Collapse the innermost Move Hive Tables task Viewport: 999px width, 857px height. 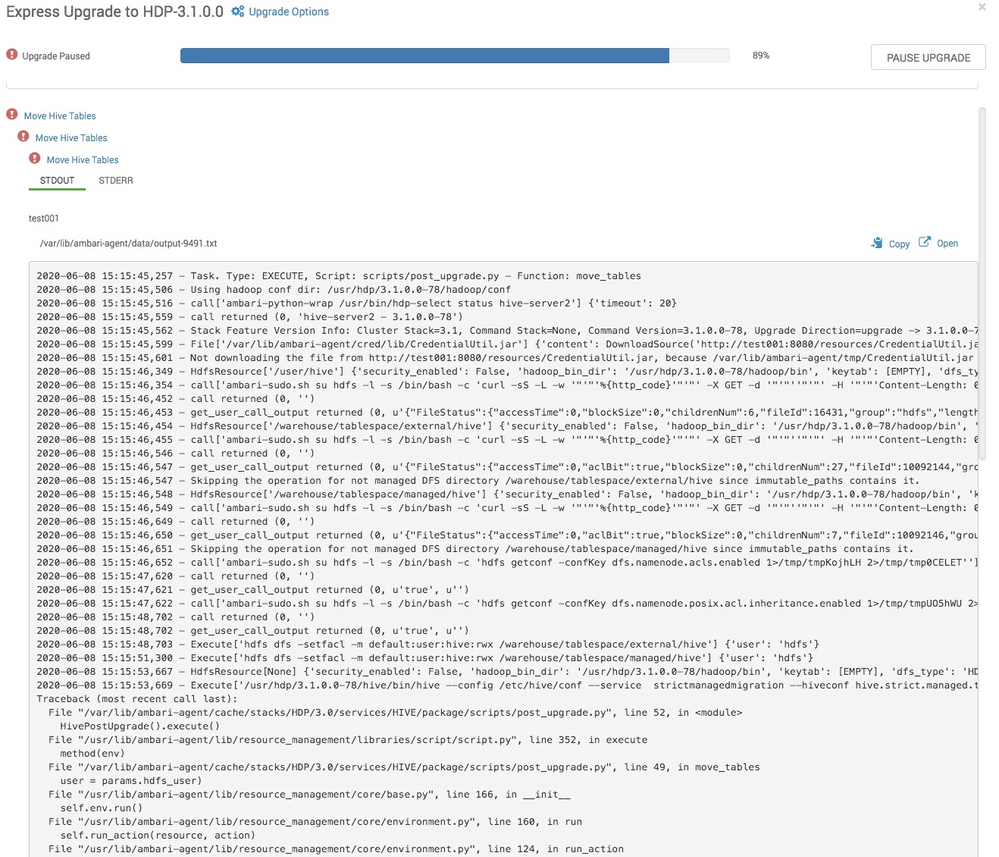pyautogui.click(x=83, y=160)
